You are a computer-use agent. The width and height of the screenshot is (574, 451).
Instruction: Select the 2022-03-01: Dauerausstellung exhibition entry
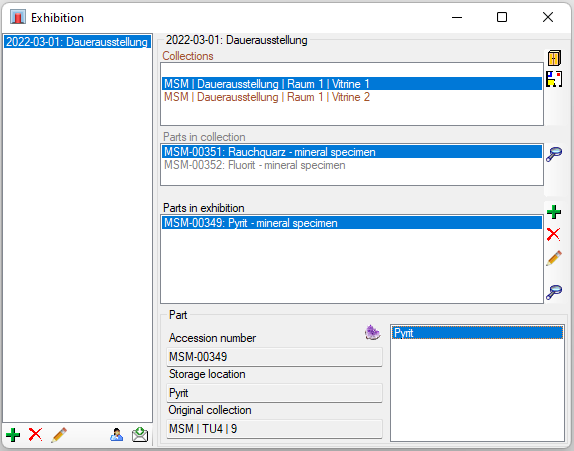pyautogui.click(x=77, y=42)
